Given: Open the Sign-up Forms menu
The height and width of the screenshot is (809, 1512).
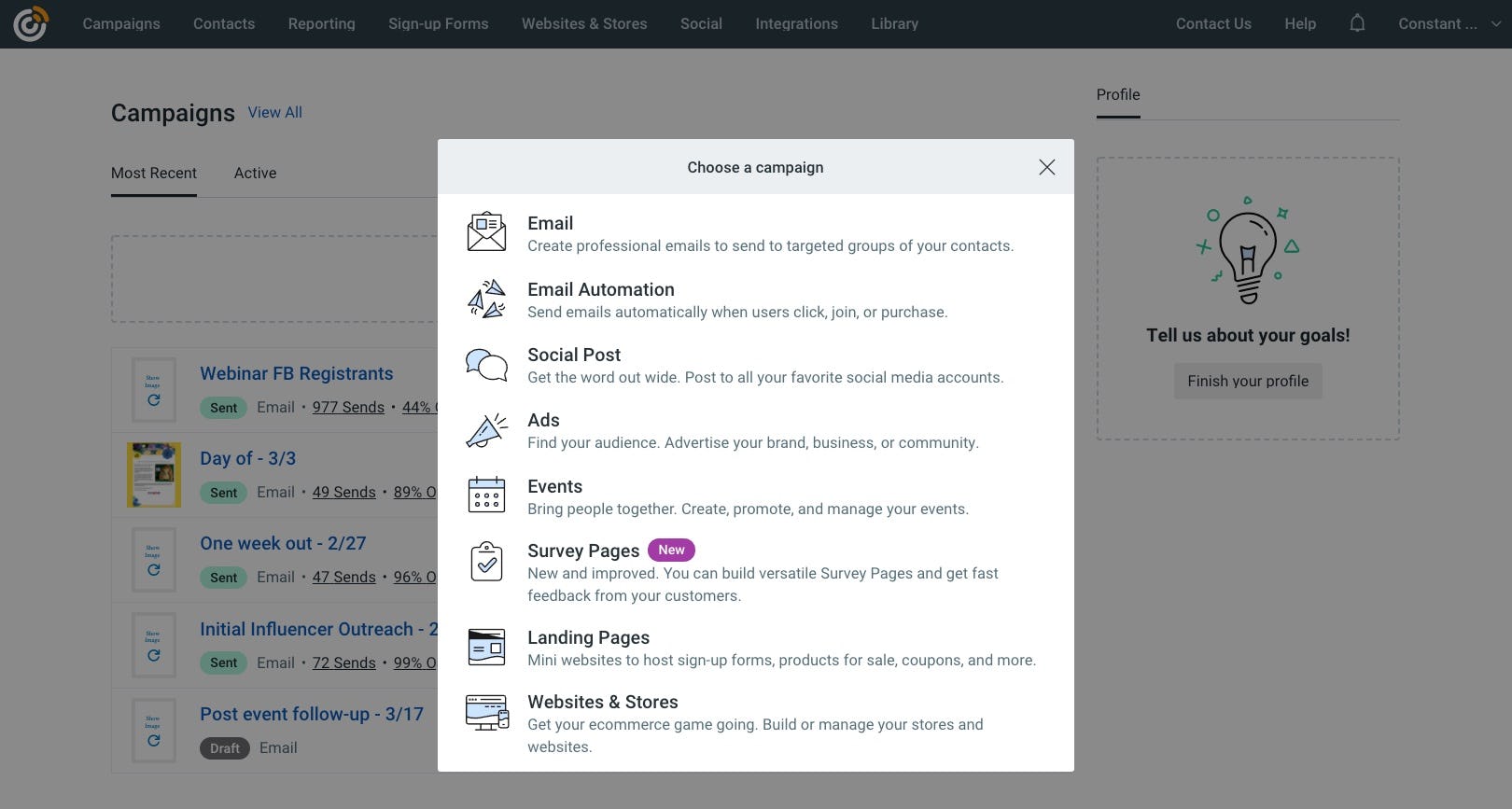Looking at the screenshot, I should click(438, 24).
